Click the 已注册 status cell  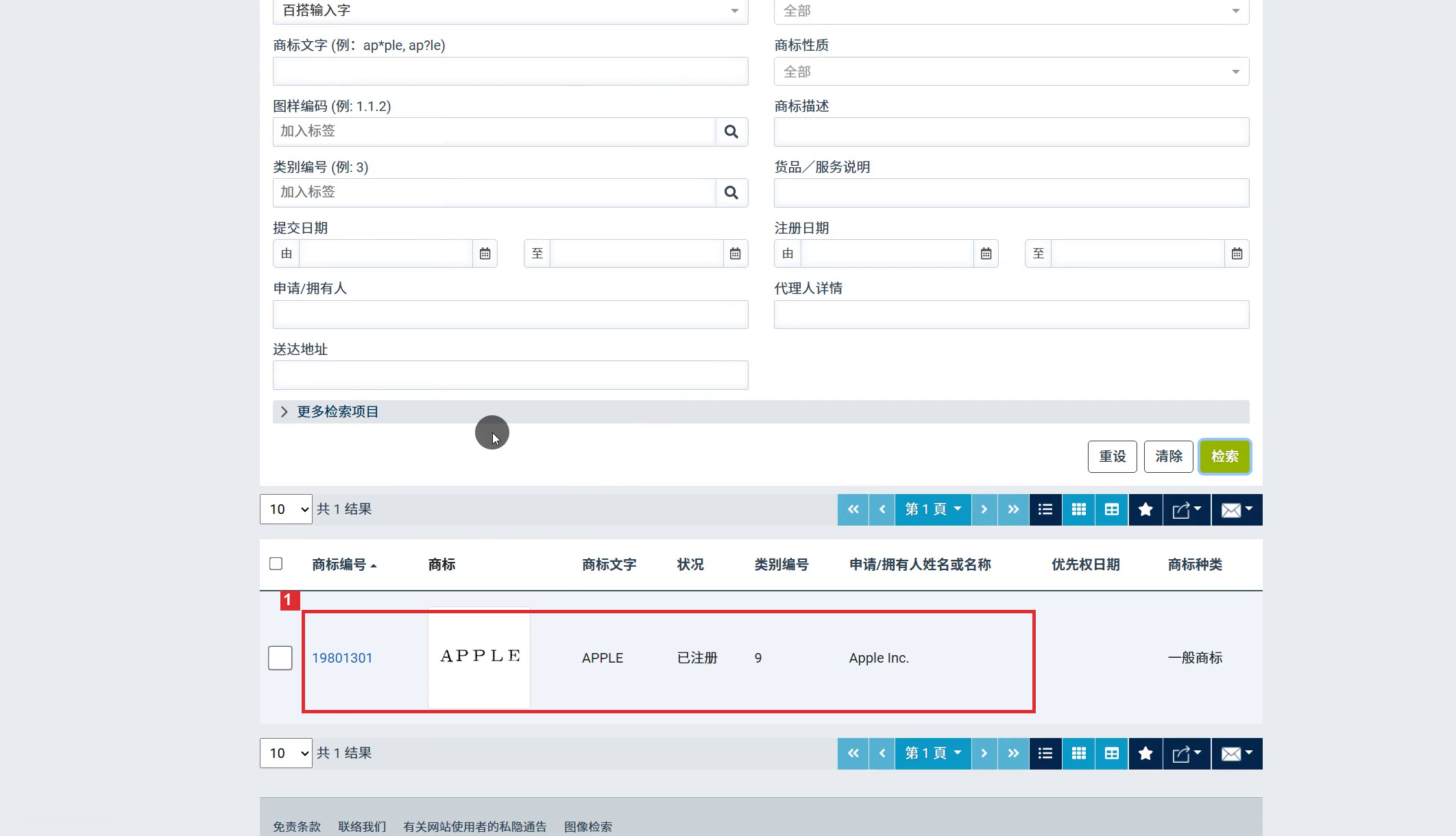pos(697,658)
